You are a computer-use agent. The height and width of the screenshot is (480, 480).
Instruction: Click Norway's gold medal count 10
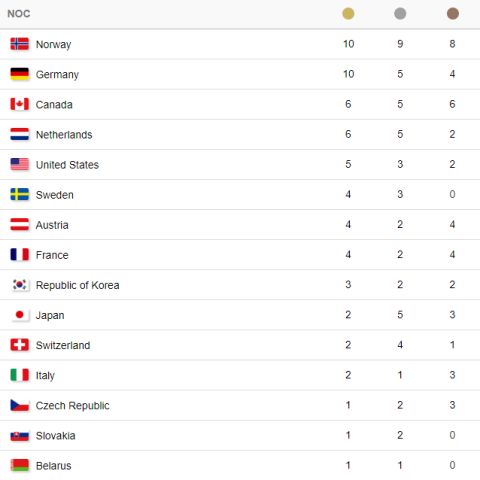(x=348, y=44)
